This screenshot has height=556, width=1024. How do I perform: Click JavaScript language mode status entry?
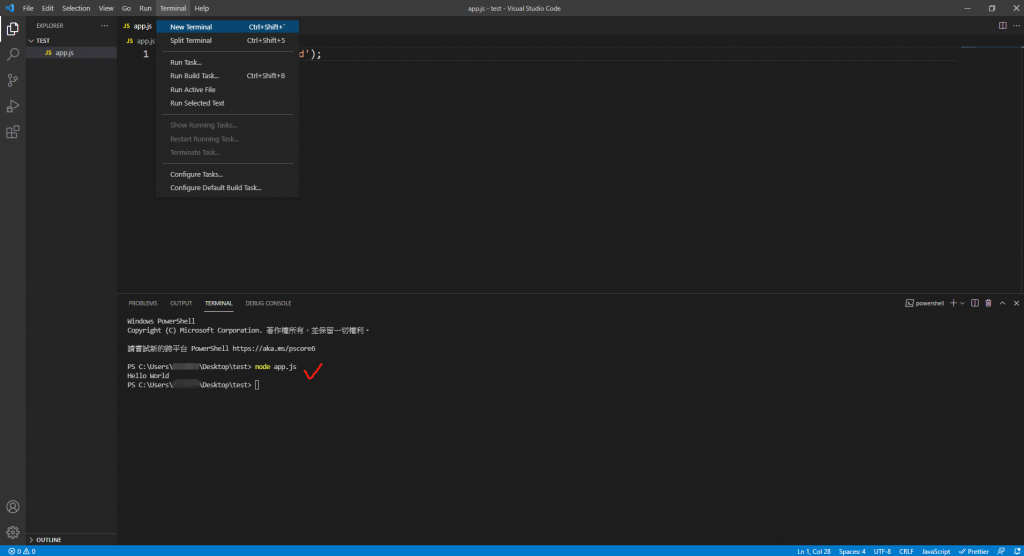tap(936, 551)
